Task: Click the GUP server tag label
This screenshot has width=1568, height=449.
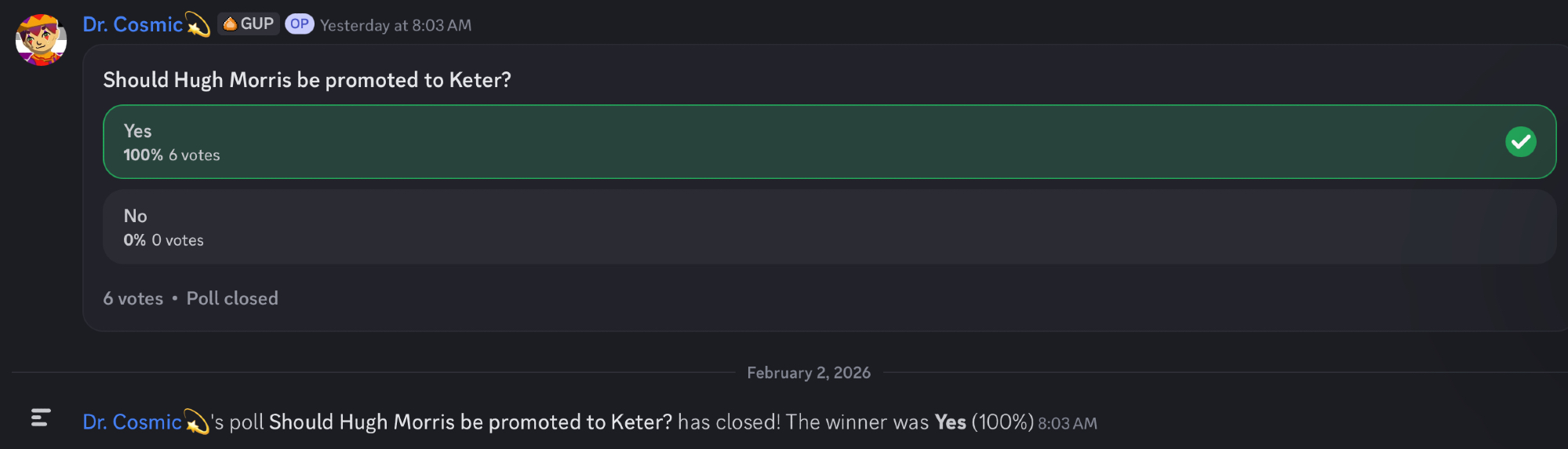Action: [256, 24]
